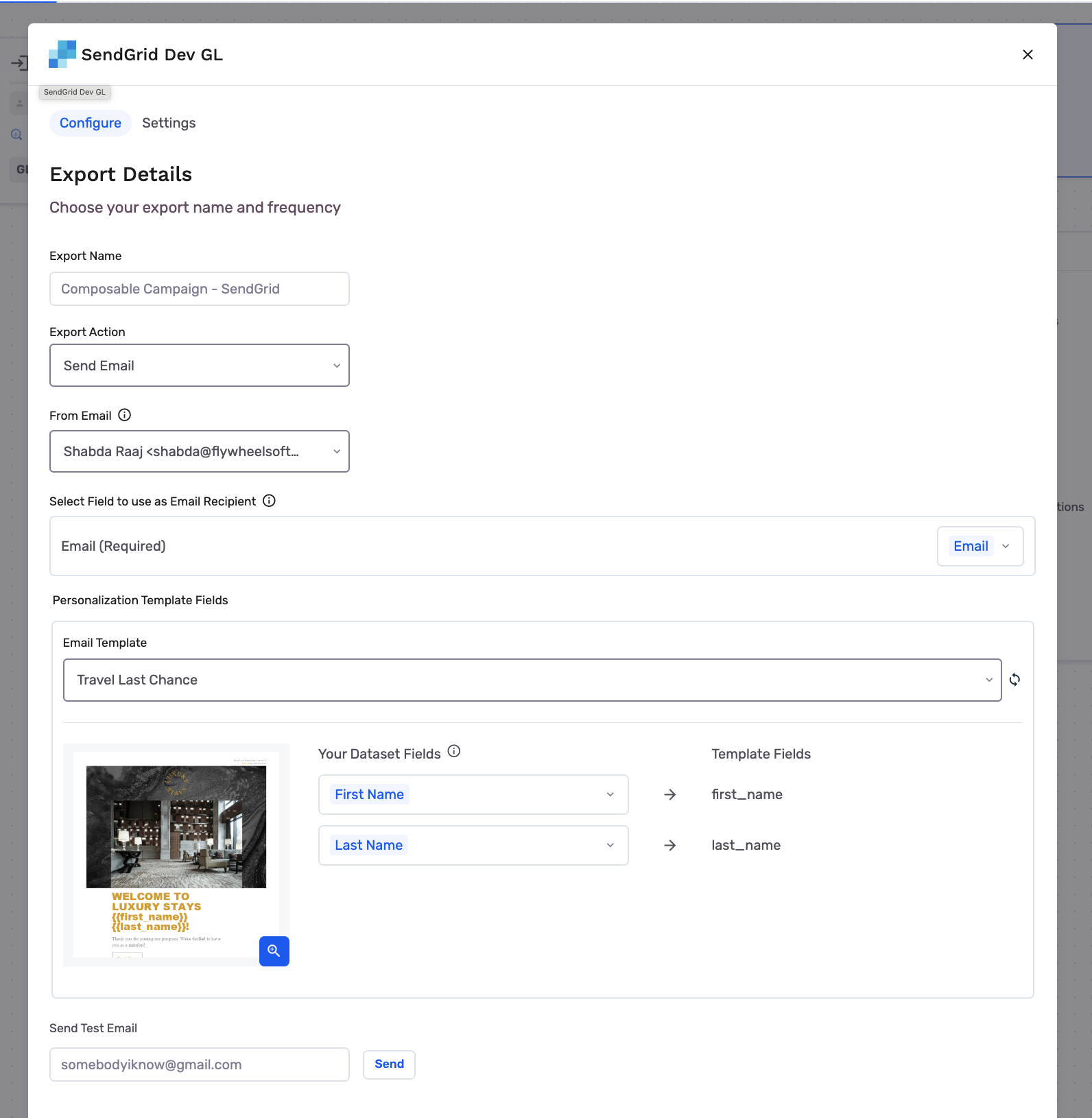Open the Export Action dropdown
This screenshot has width=1092, height=1118.
pyautogui.click(x=200, y=366)
